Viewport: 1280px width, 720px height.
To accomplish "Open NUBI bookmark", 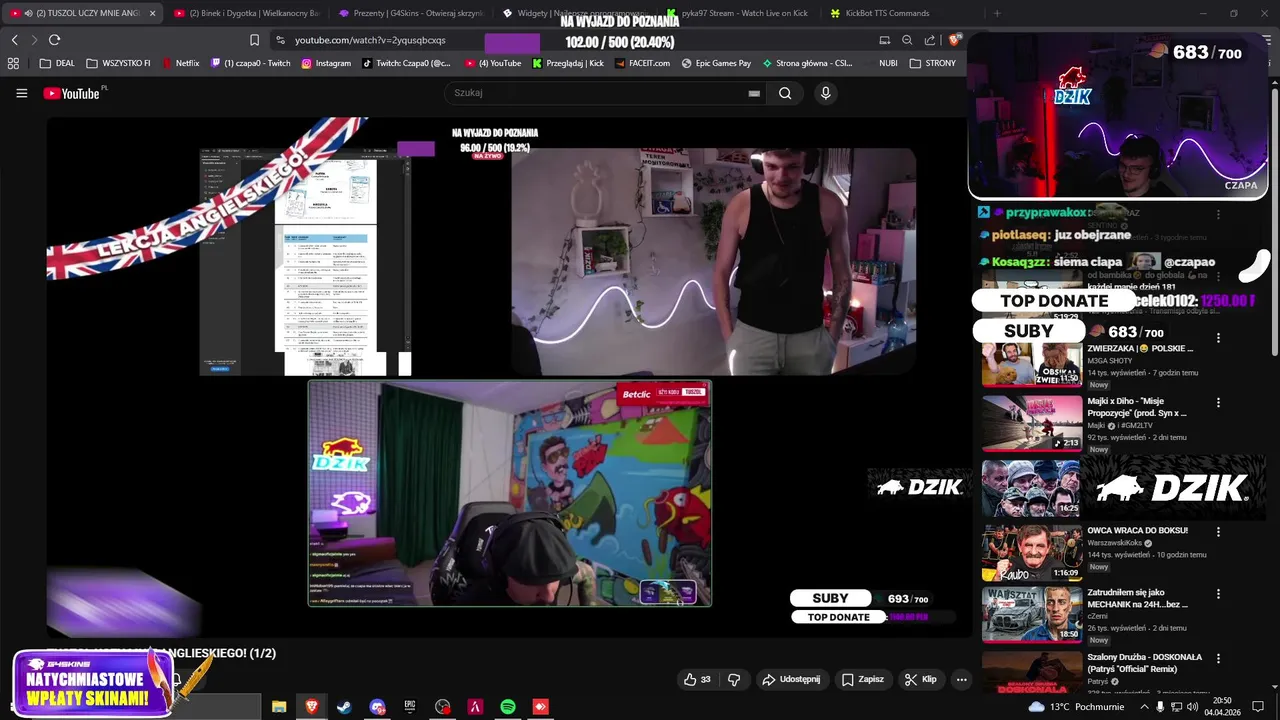I will (888, 63).
